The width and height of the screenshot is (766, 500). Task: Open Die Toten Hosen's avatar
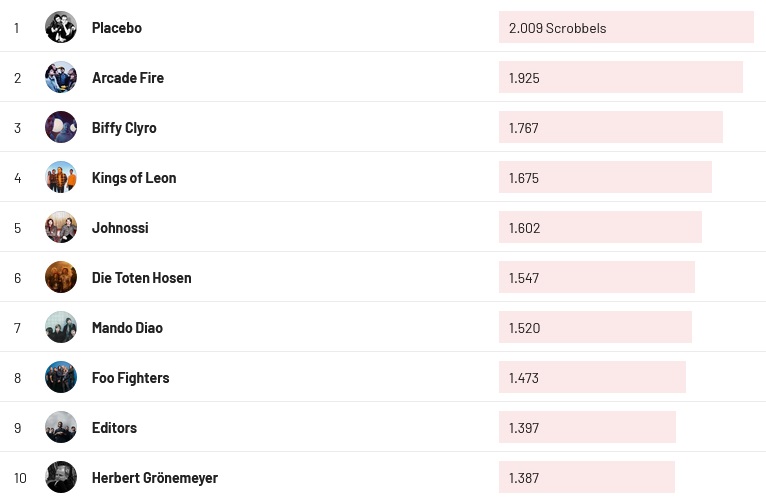(x=61, y=277)
